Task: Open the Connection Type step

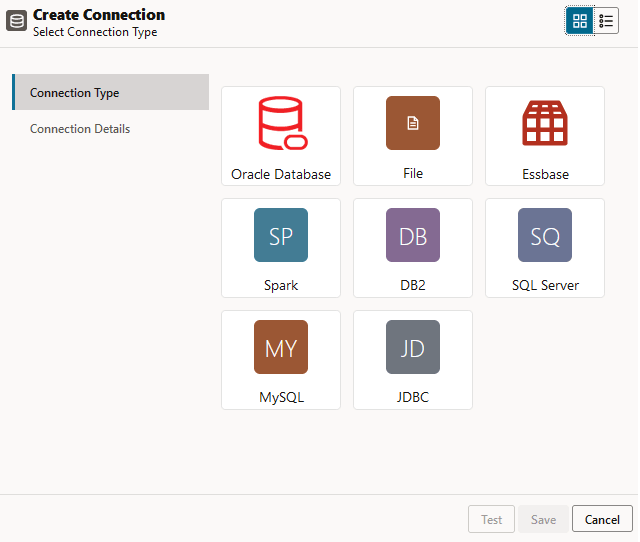Action: click(x=111, y=92)
